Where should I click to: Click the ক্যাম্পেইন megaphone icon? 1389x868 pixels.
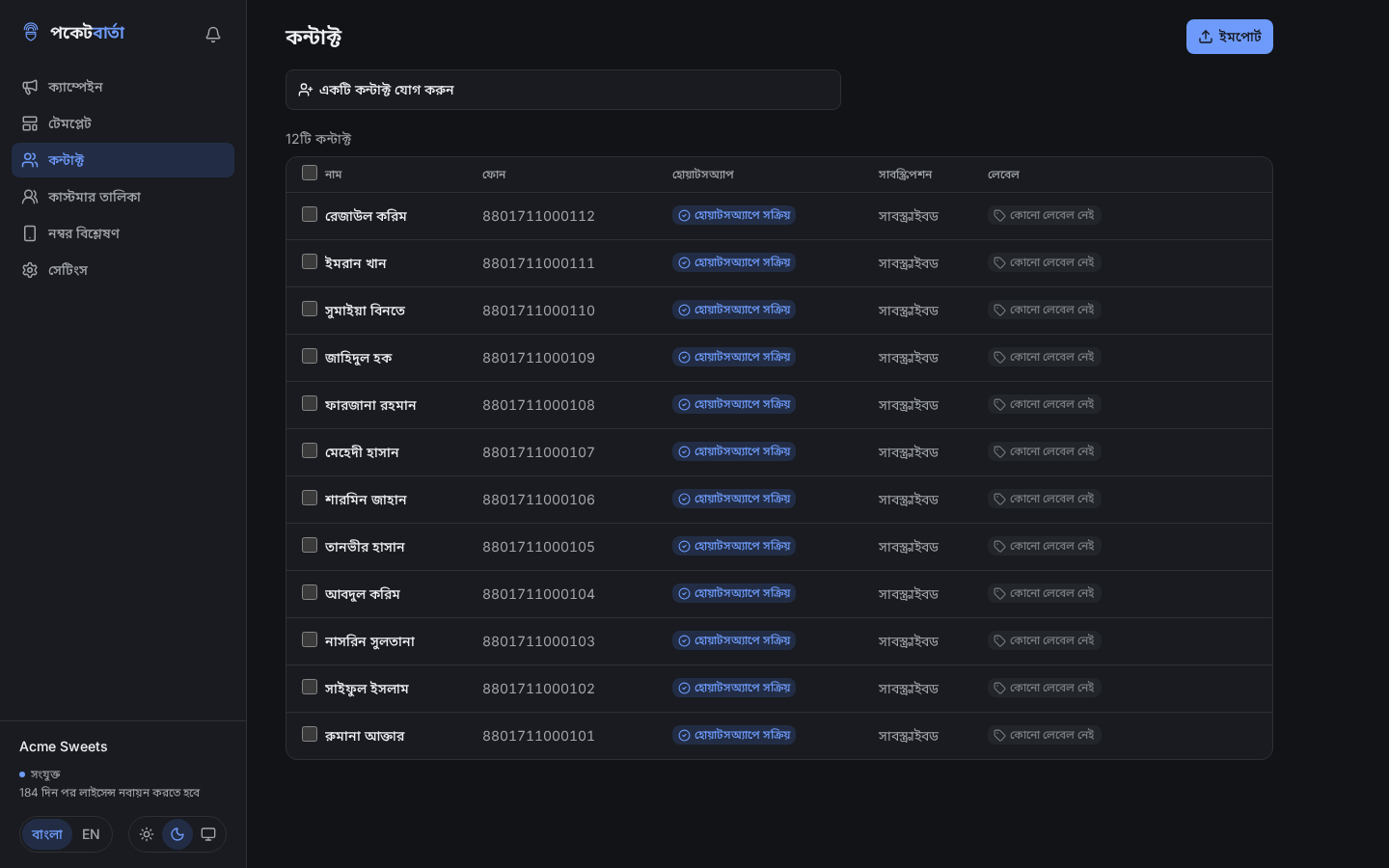click(x=30, y=87)
